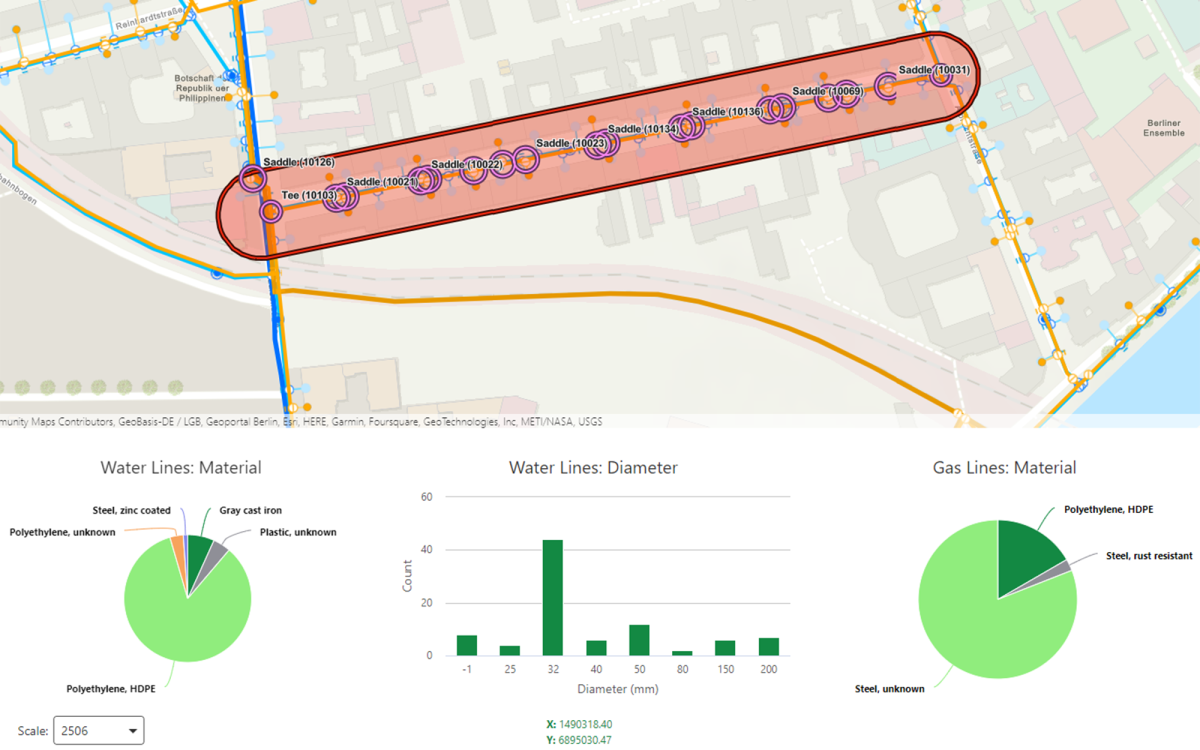Image resolution: width=1200 pixels, height=750 pixels.
Task: Click the Saddle (10136) map label
Action: pos(727,112)
